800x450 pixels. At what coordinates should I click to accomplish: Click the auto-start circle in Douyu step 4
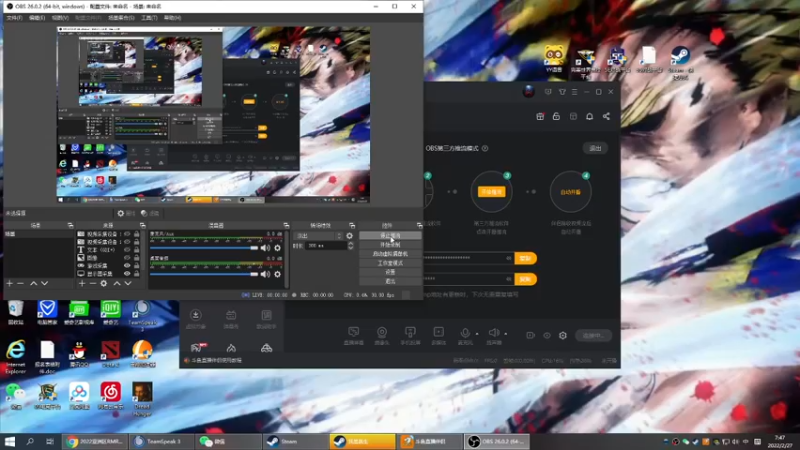coord(570,192)
